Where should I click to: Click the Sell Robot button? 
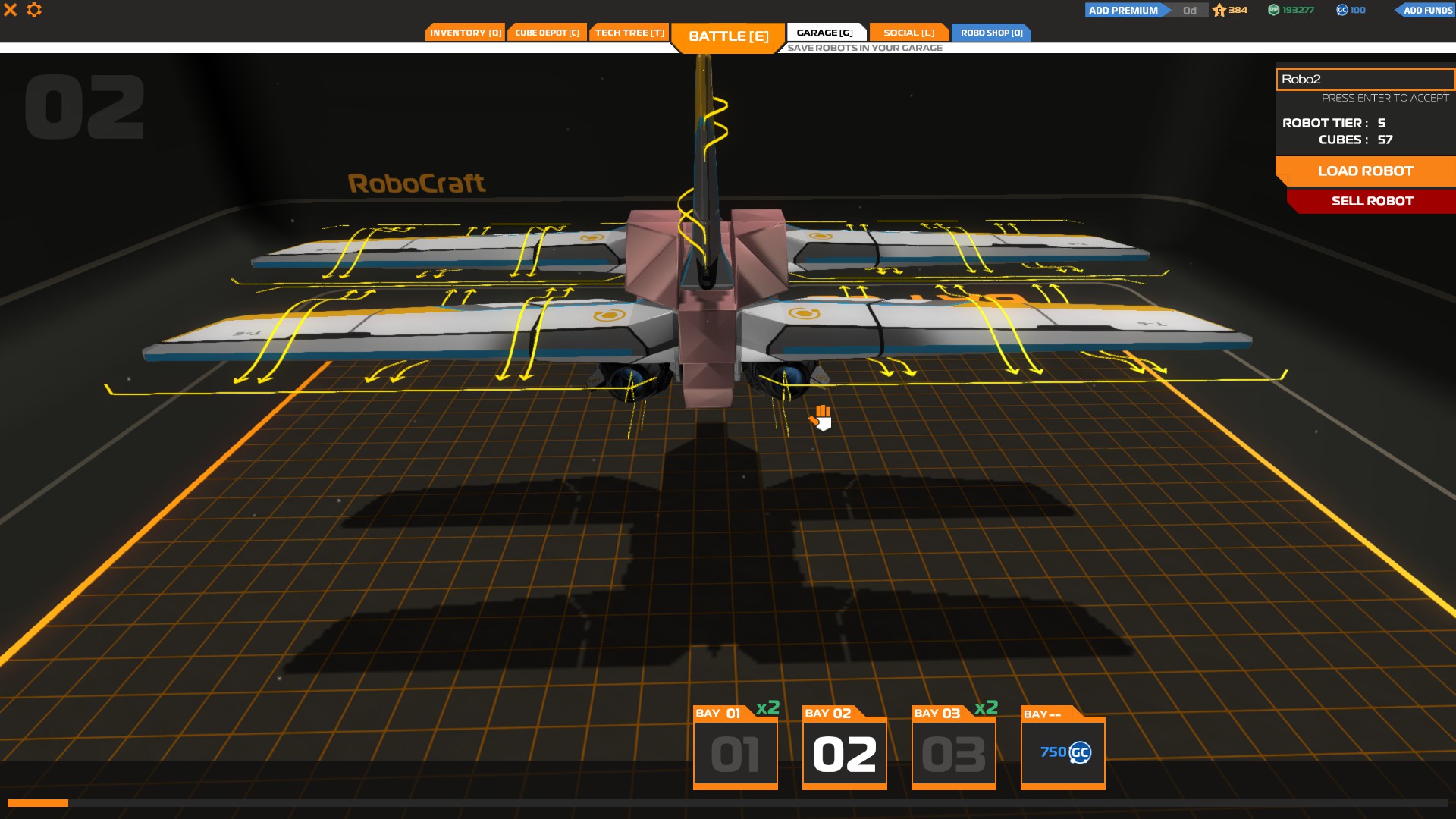pos(1372,201)
